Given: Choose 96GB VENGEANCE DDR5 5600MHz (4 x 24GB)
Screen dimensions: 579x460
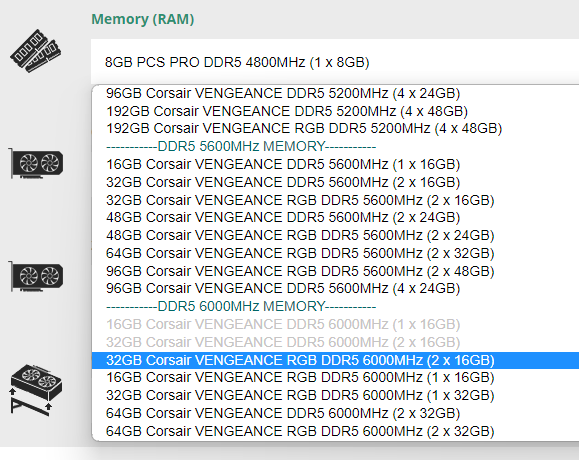Looking at the screenshot, I should pos(335,288).
